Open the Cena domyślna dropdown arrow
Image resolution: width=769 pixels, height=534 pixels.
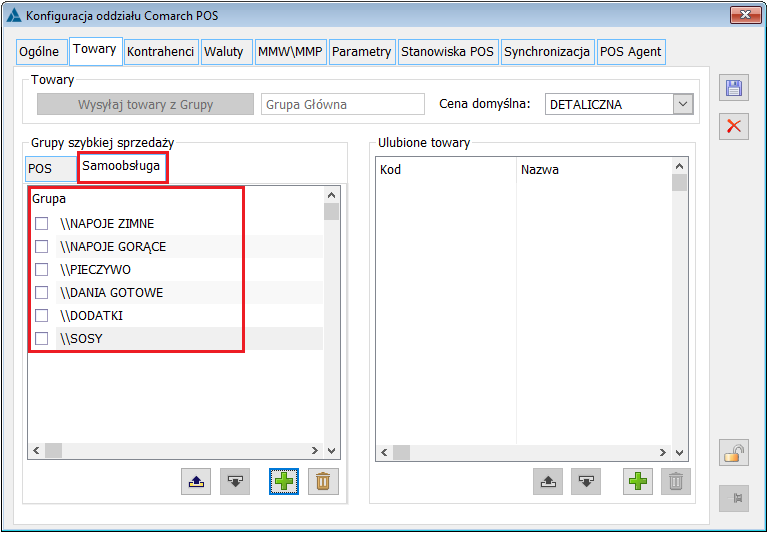tap(683, 104)
